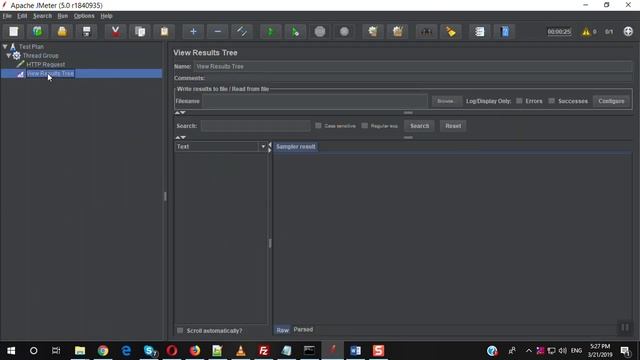640x360 pixels.
Task: Open the Function Helper dialog icon
Action: pyautogui.click(x=480, y=31)
